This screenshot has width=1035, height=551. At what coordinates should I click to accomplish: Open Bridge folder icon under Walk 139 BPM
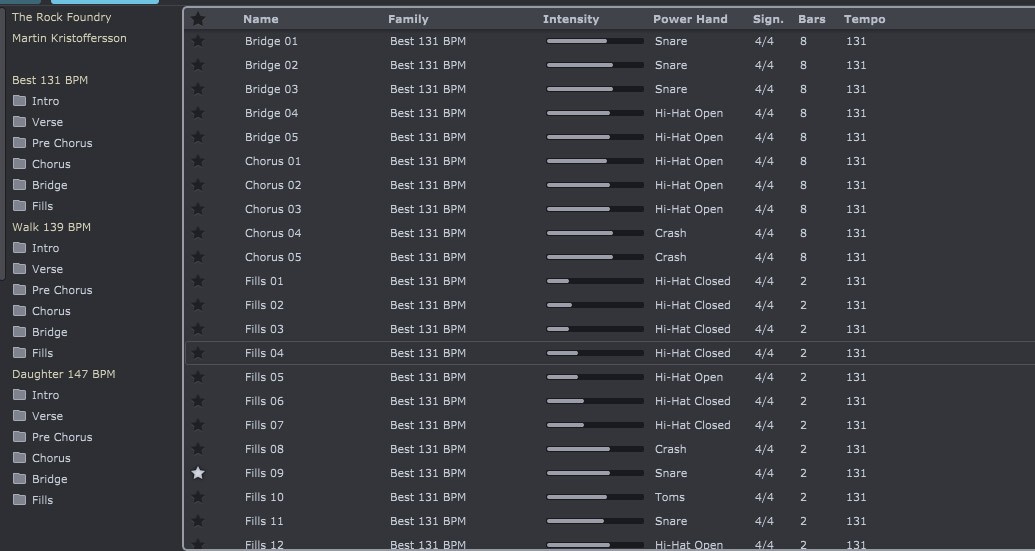pos(20,332)
